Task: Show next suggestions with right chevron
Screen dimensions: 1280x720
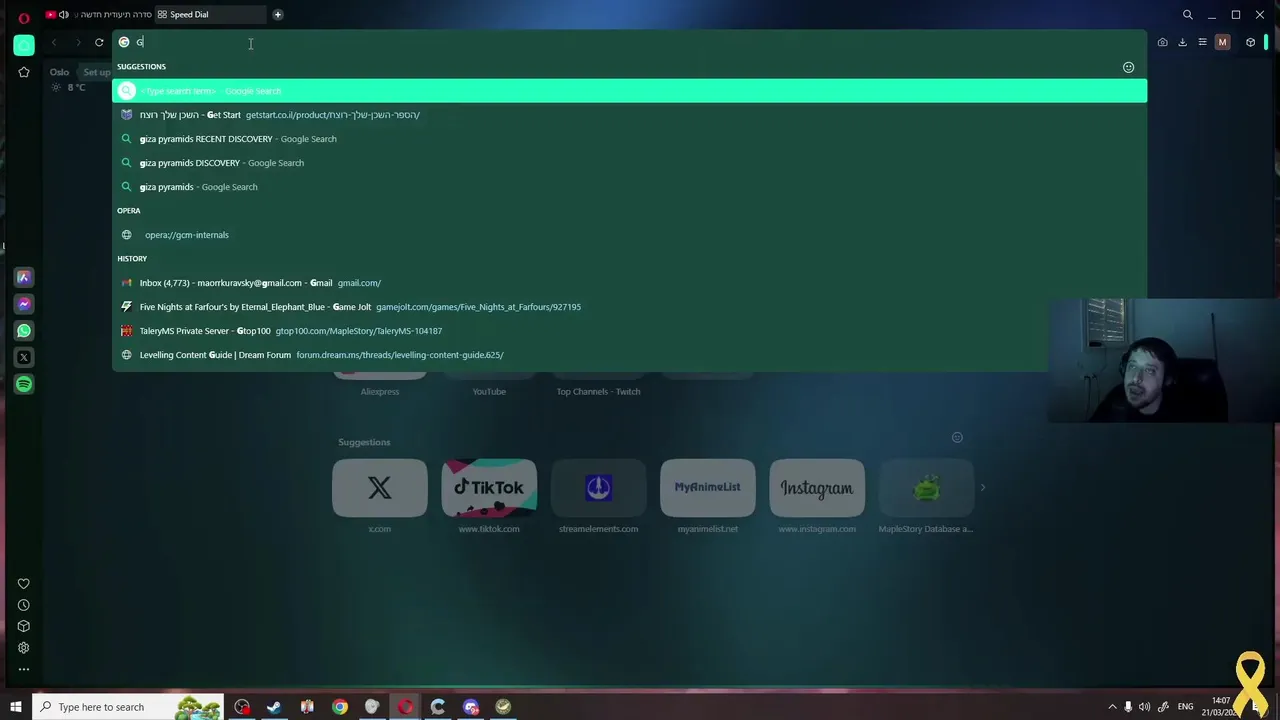Action: point(982,488)
